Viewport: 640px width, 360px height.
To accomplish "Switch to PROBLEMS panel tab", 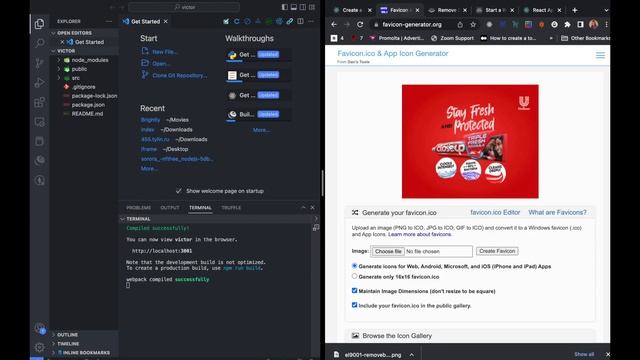I will tap(138, 208).
